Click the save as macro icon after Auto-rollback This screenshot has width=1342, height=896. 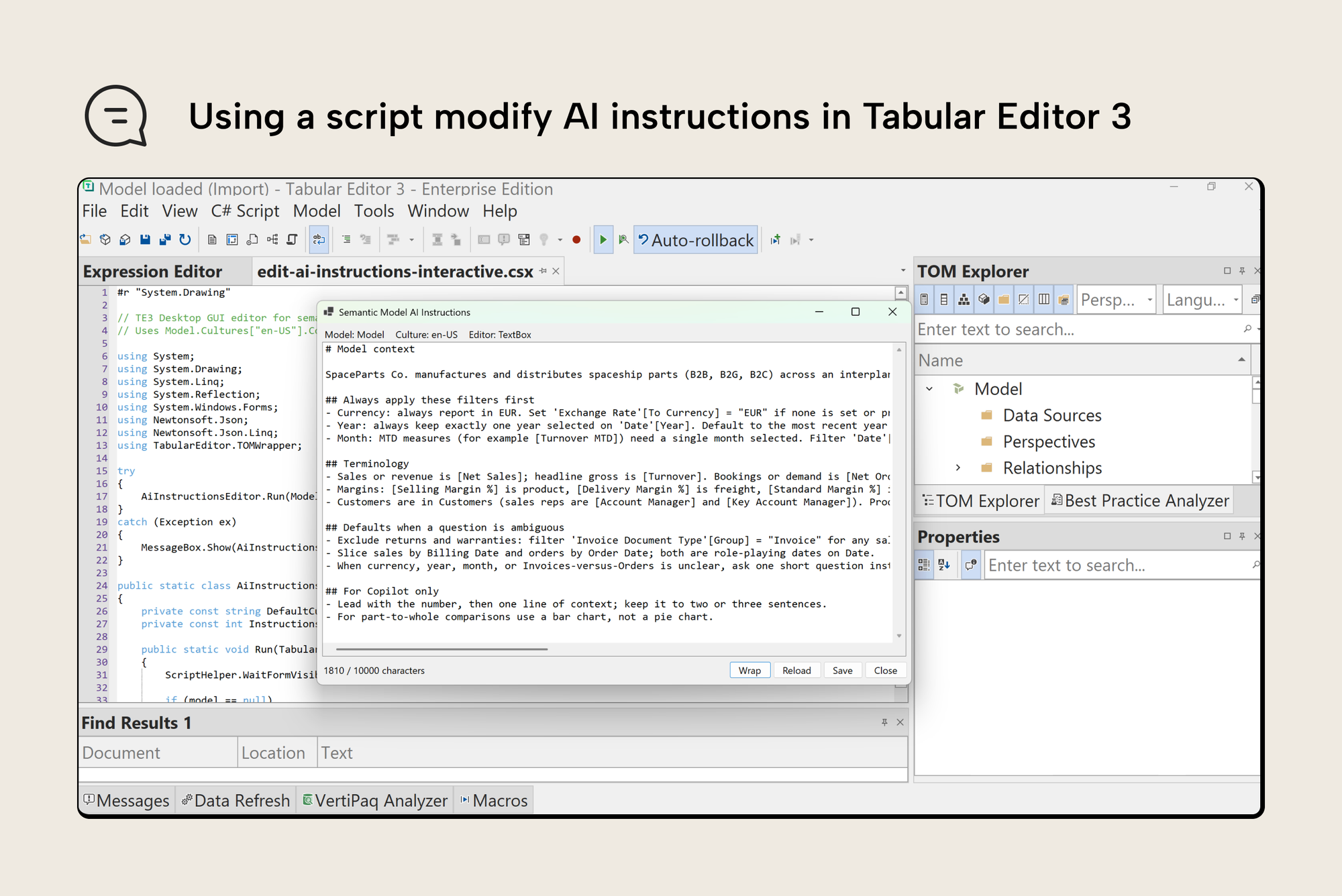[x=776, y=239]
